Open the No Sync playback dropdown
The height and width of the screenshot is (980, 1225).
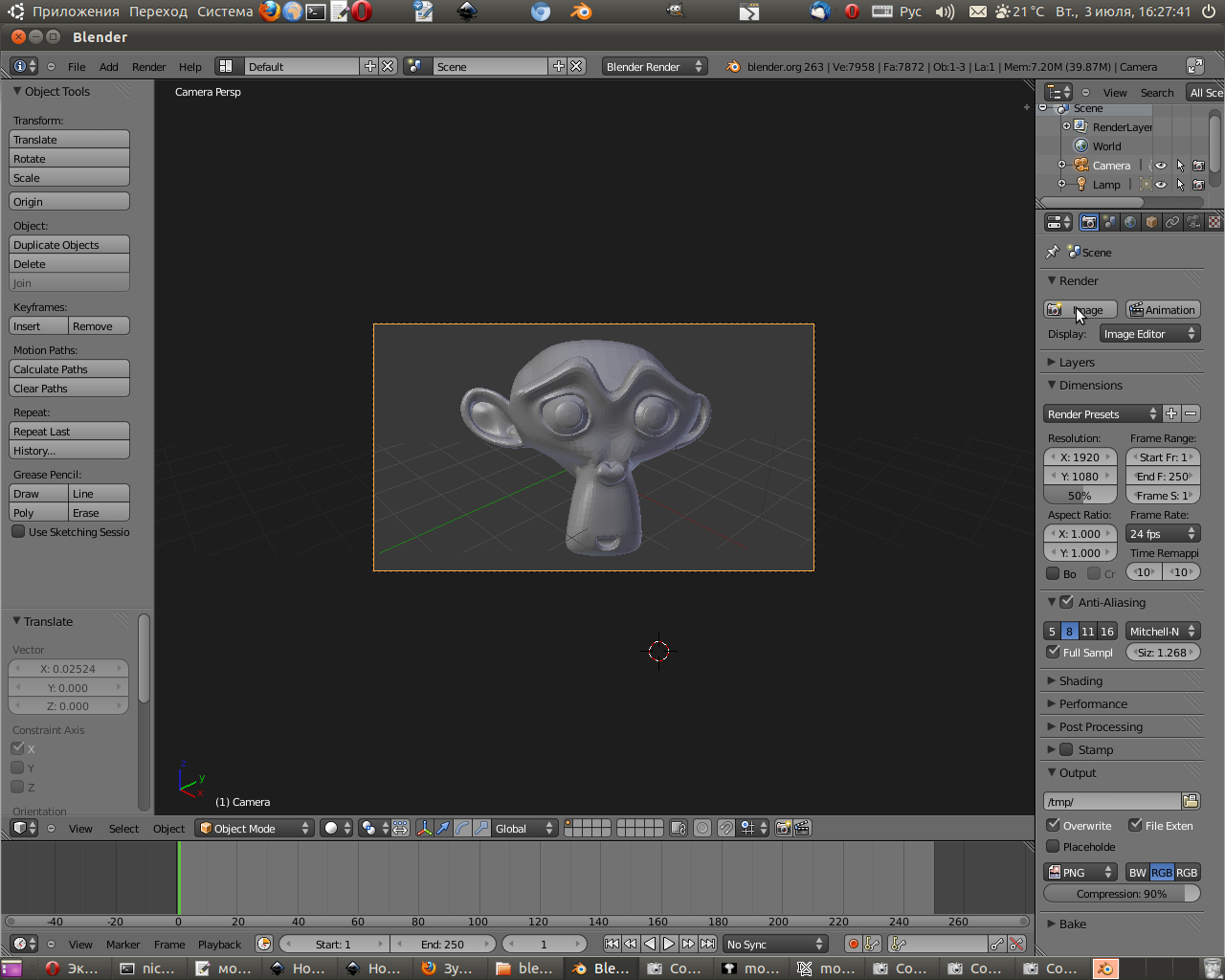[774, 944]
